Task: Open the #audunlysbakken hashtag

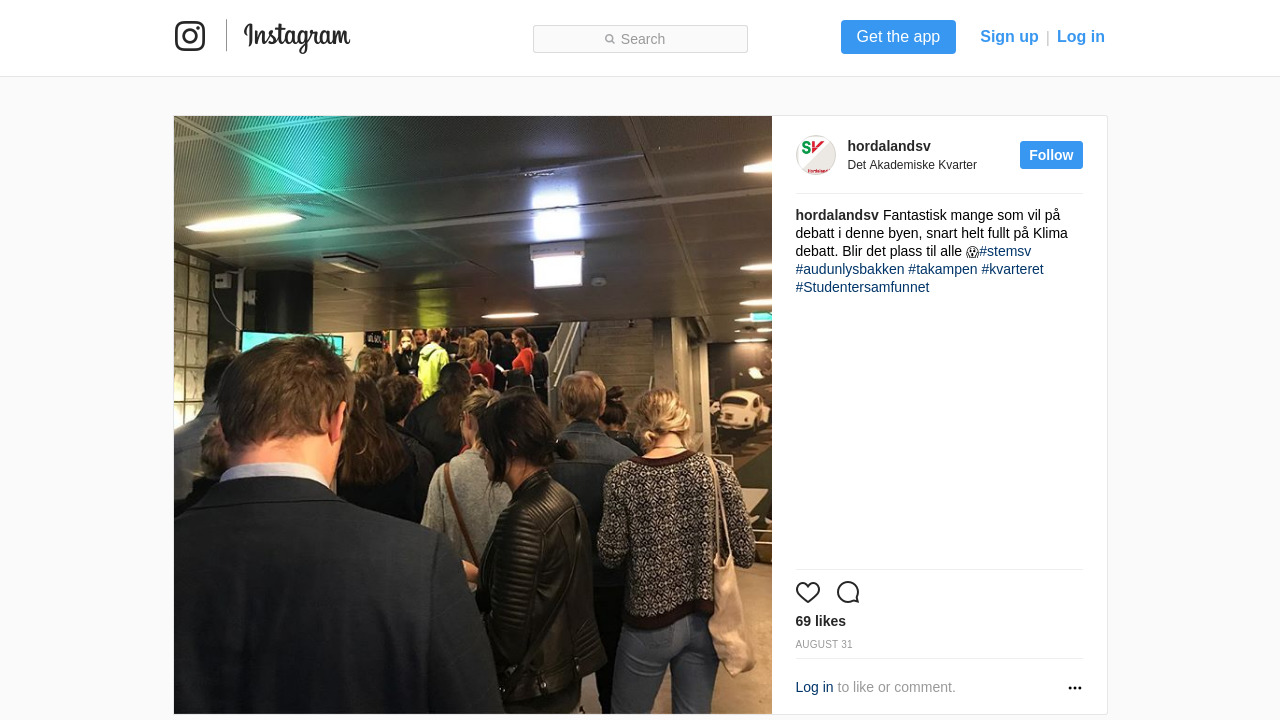Action: (x=850, y=269)
